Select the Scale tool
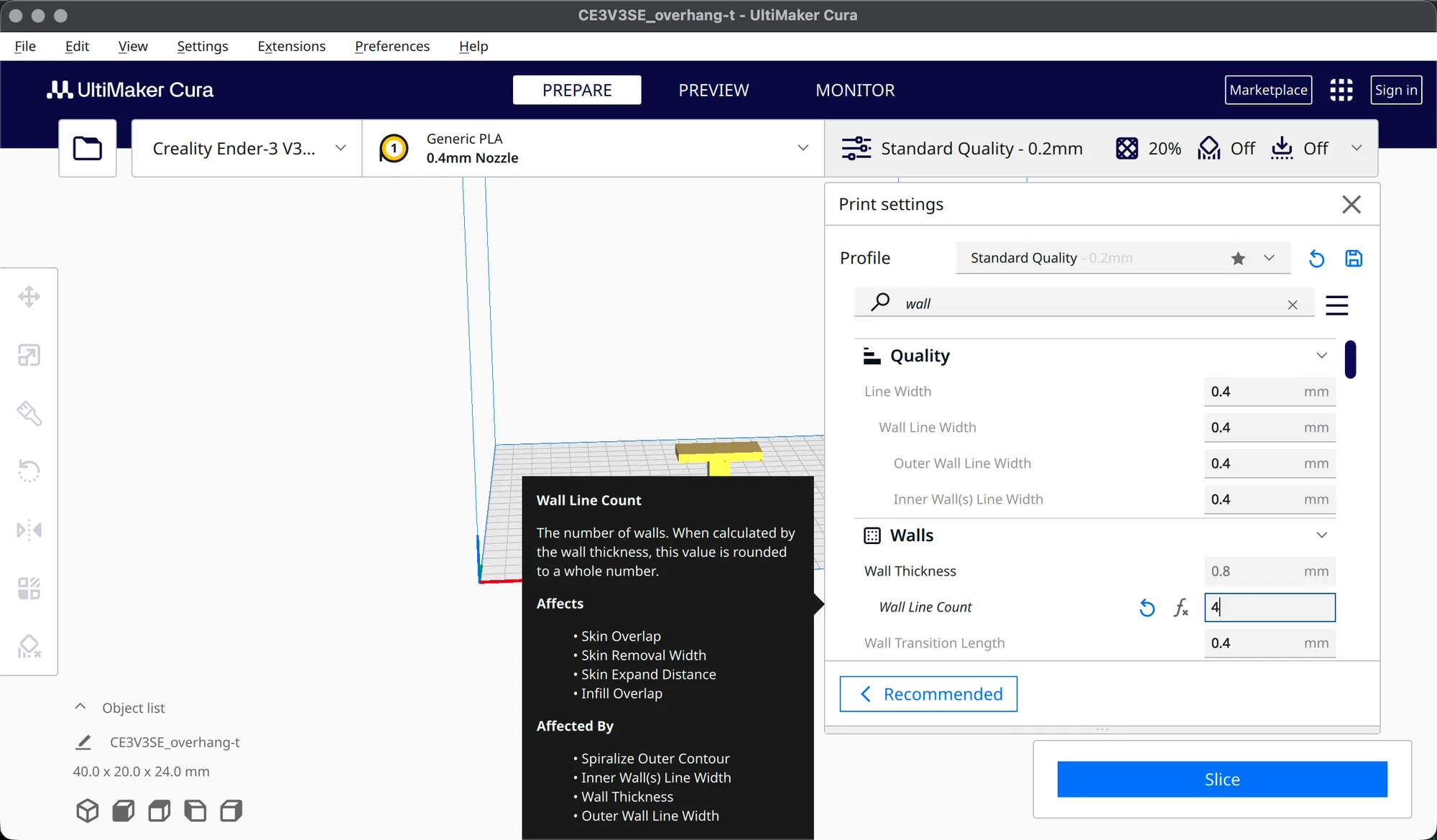Image resolution: width=1437 pixels, height=840 pixels. click(29, 355)
